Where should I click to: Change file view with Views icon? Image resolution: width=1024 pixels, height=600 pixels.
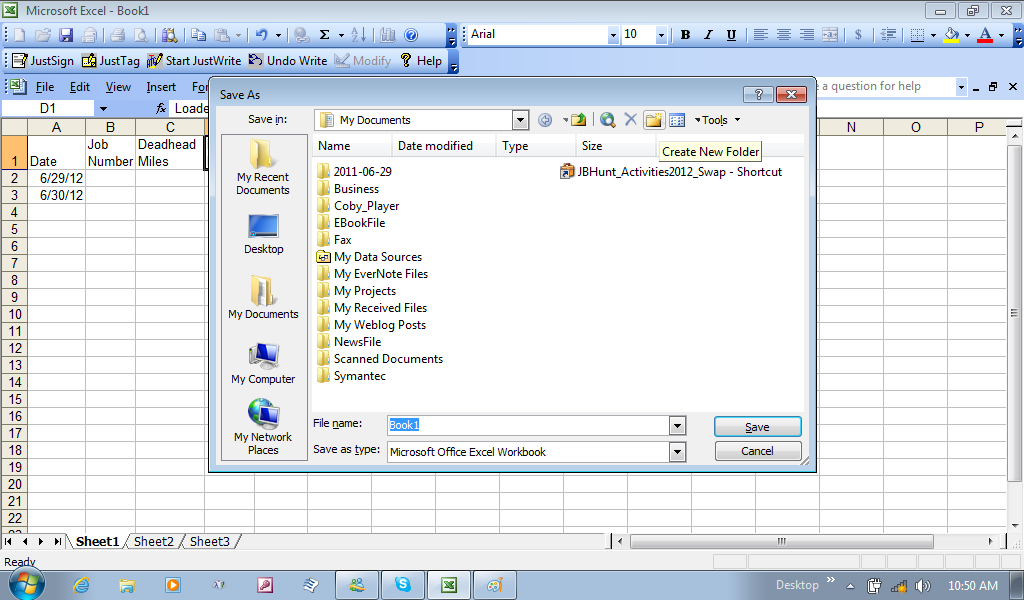[x=677, y=120]
